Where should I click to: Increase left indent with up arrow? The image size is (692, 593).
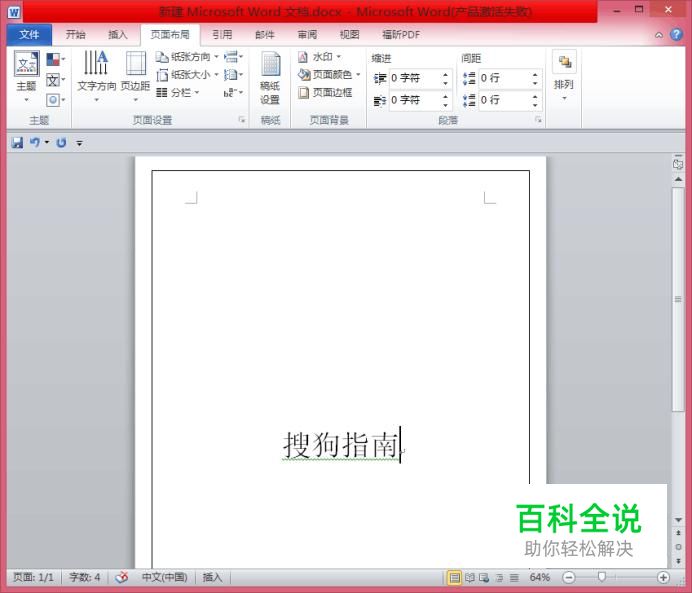click(445, 74)
